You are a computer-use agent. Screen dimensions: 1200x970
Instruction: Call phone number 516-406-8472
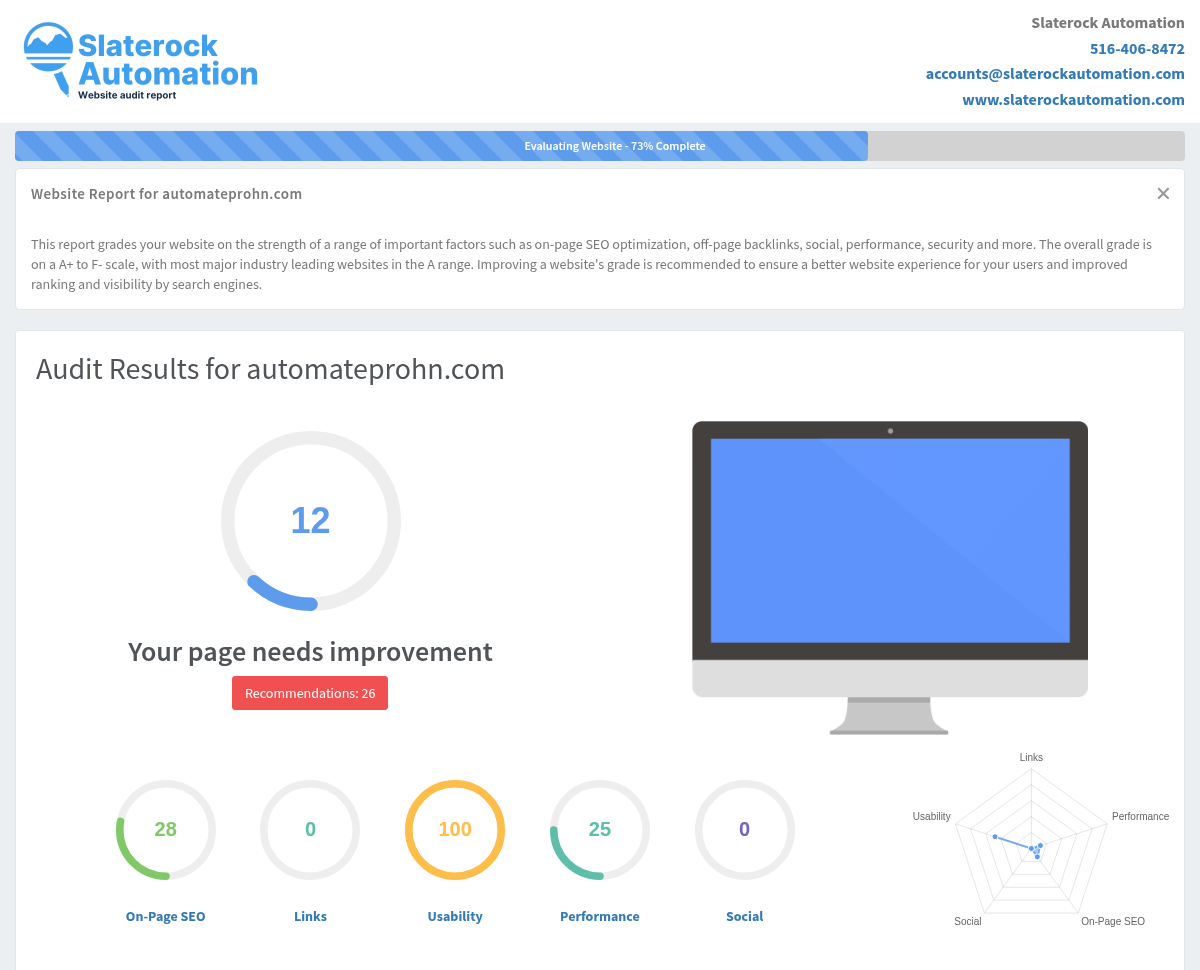pos(1137,48)
